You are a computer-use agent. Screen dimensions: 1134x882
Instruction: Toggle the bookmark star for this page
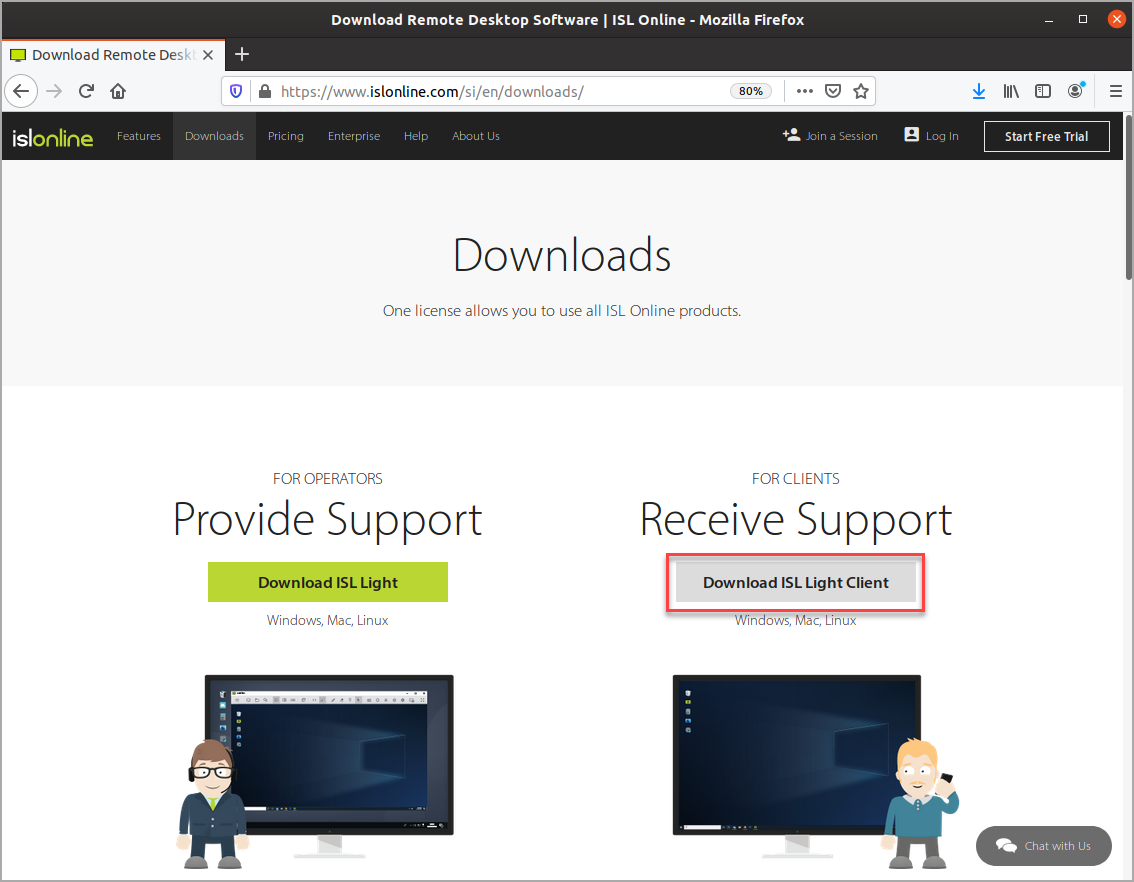click(861, 91)
